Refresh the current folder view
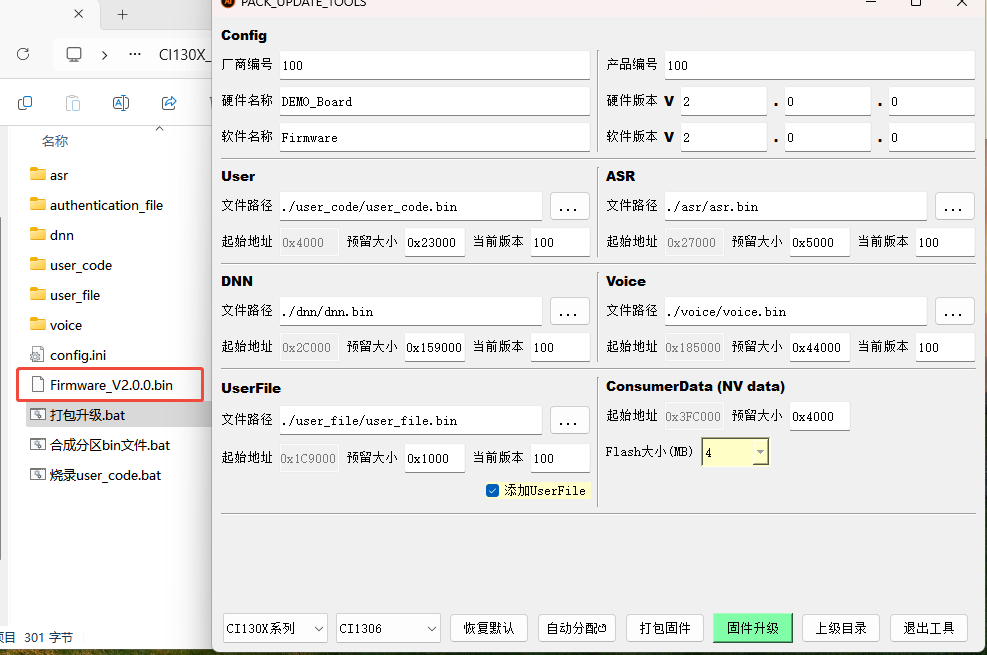The width and height of the screenshot is (987, 655). pyautogui.click(x=22, y=55)
